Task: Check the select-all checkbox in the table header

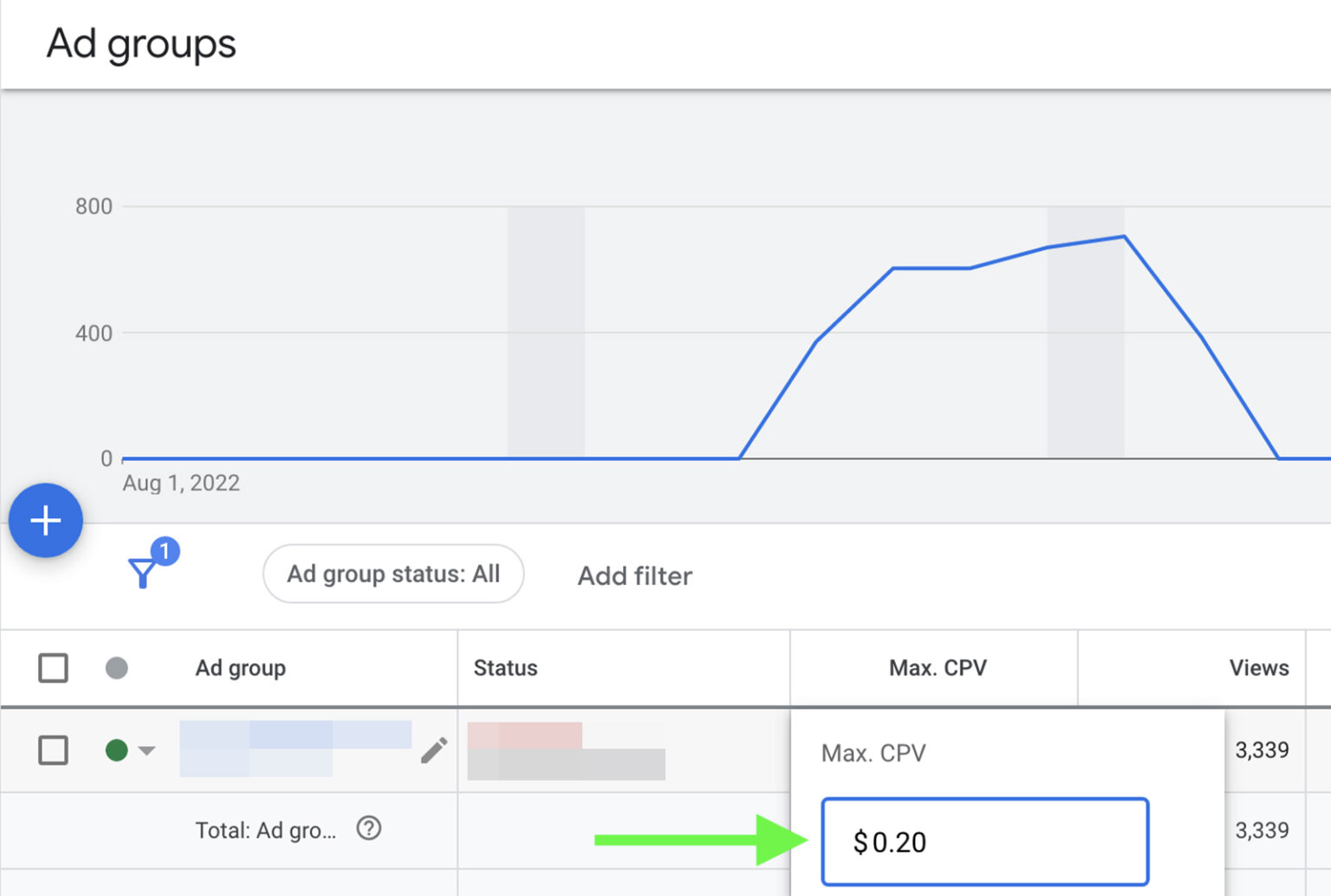Action: pos(53,667)
